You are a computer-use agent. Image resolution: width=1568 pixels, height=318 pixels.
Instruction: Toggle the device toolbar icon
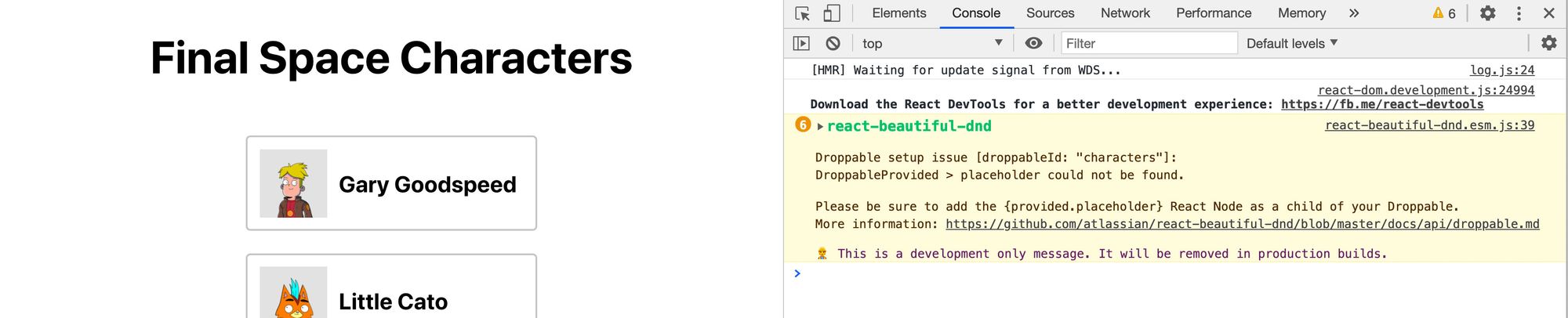click(832, 13)
